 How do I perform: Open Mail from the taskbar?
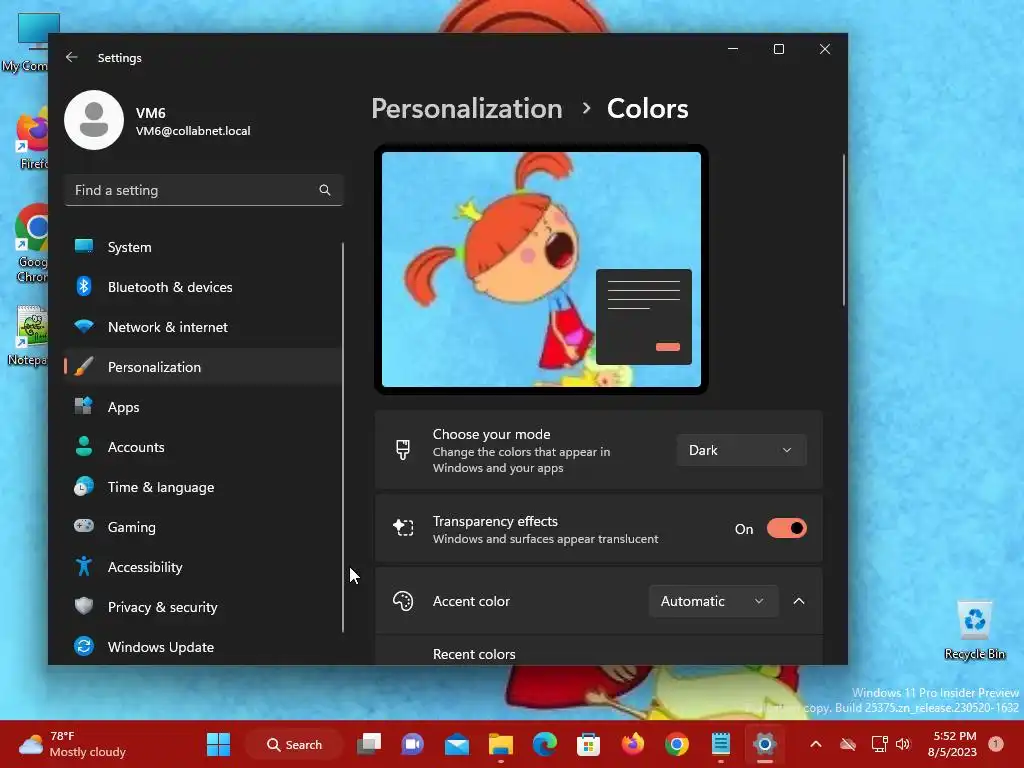coord(456,744)
